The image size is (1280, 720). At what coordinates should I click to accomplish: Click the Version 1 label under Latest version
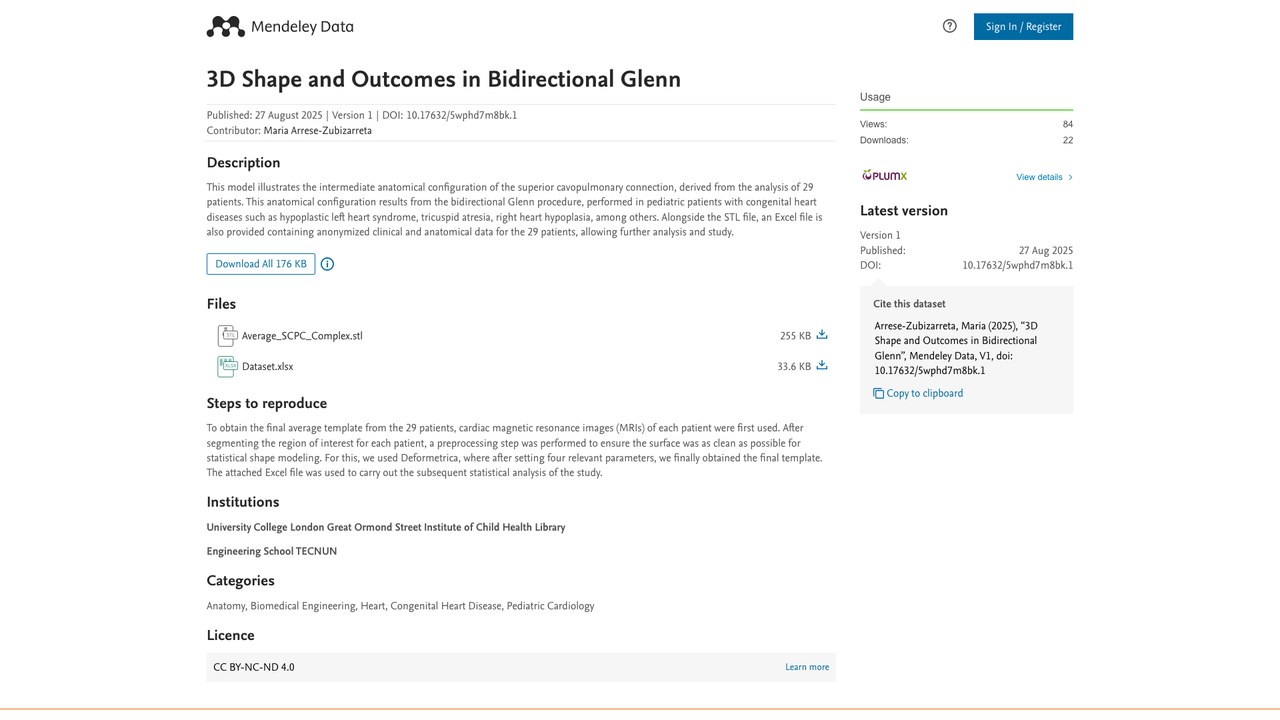pos(880,235)
